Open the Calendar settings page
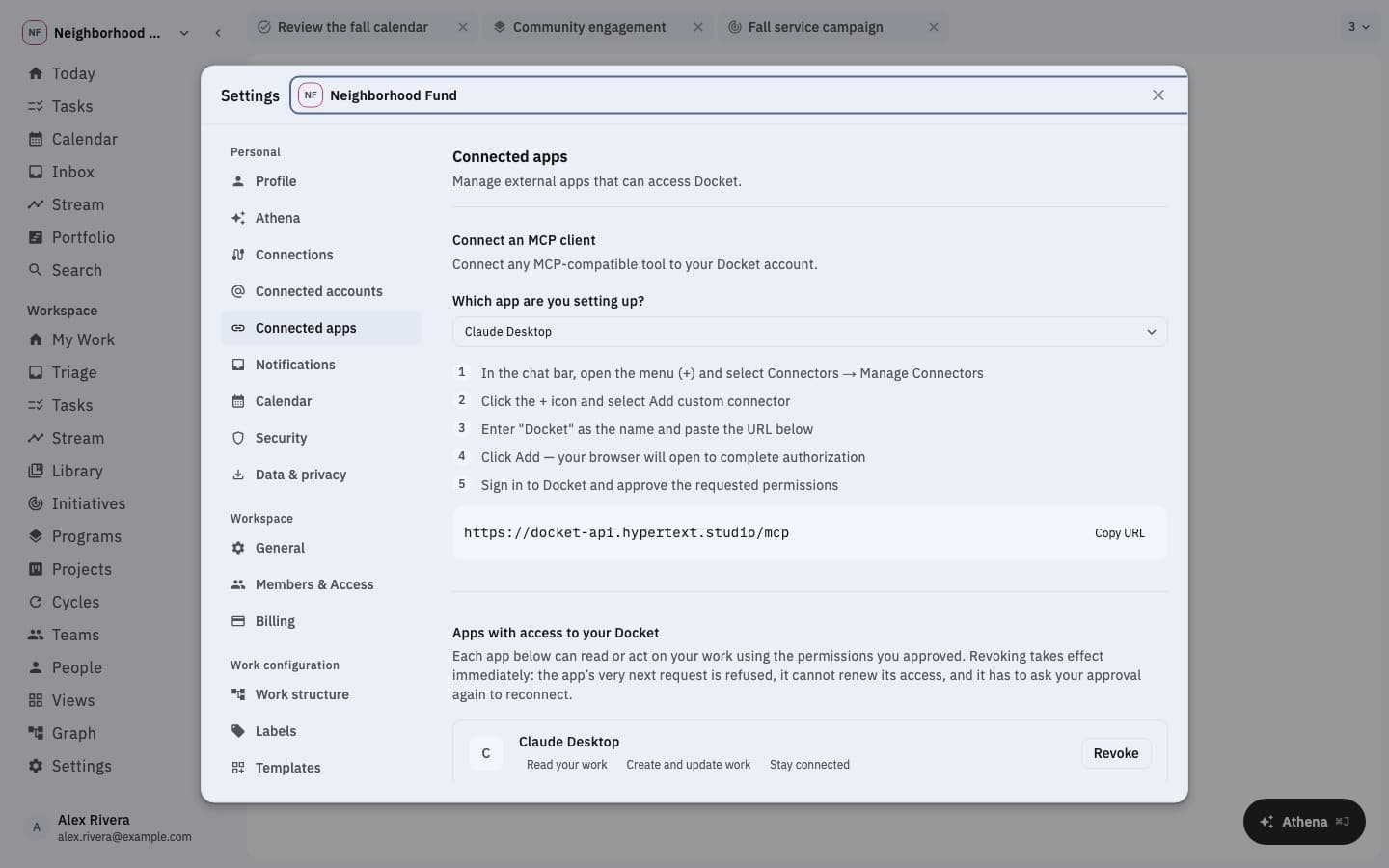 coord(320,401)
